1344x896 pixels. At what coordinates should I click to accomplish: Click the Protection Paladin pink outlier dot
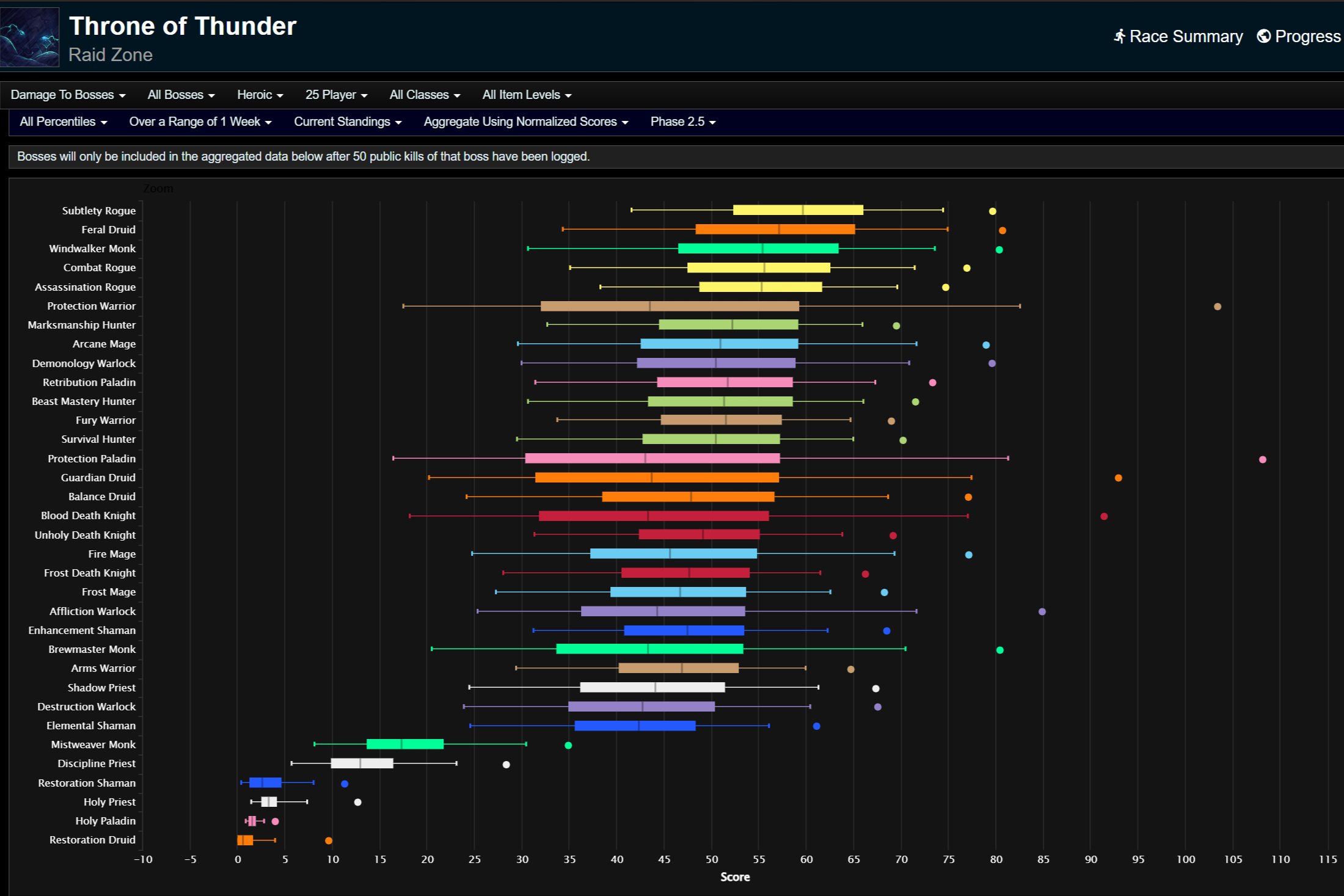click(1262, 459)
